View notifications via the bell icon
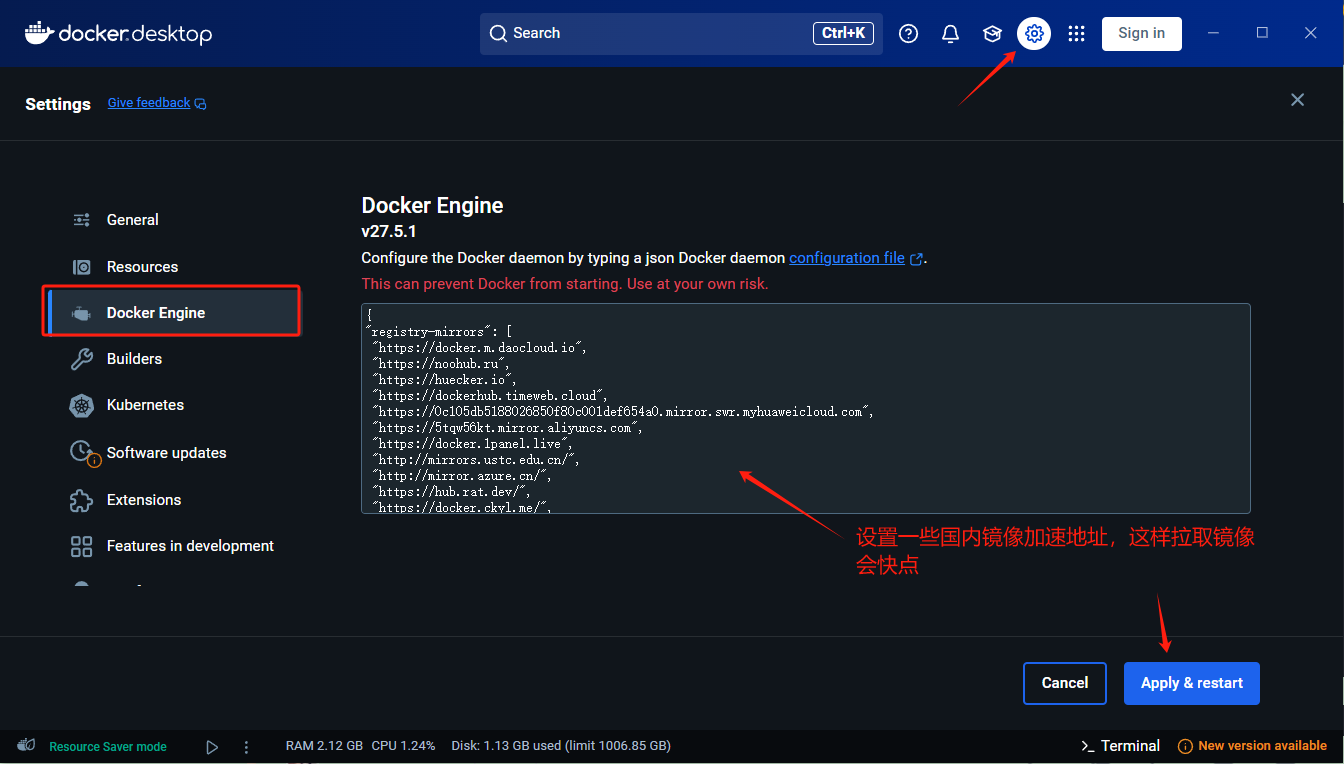Screen dimensions: 1344x764 click(x=950, y=33)
